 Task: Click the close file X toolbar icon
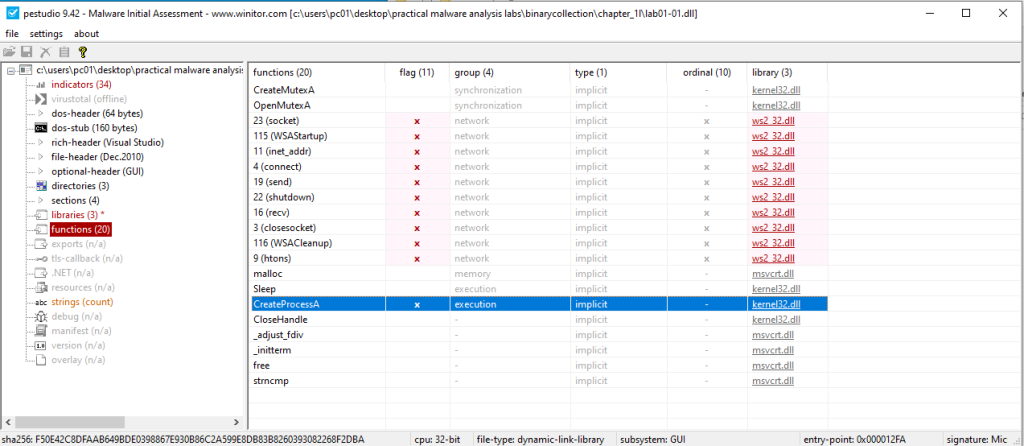45,52
